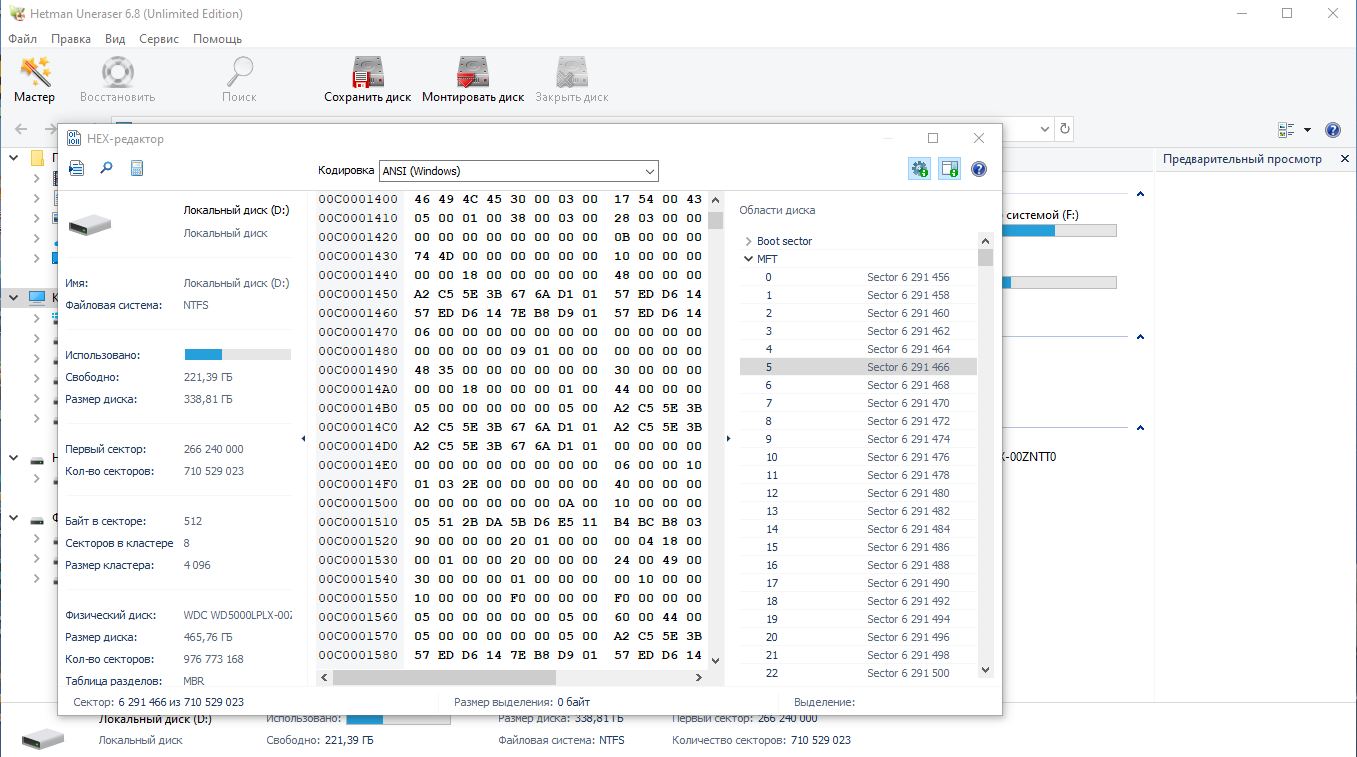The image size is (1357, 757).
Task: Click the drive image in HEX editor
Action: [x=90, y=224]
